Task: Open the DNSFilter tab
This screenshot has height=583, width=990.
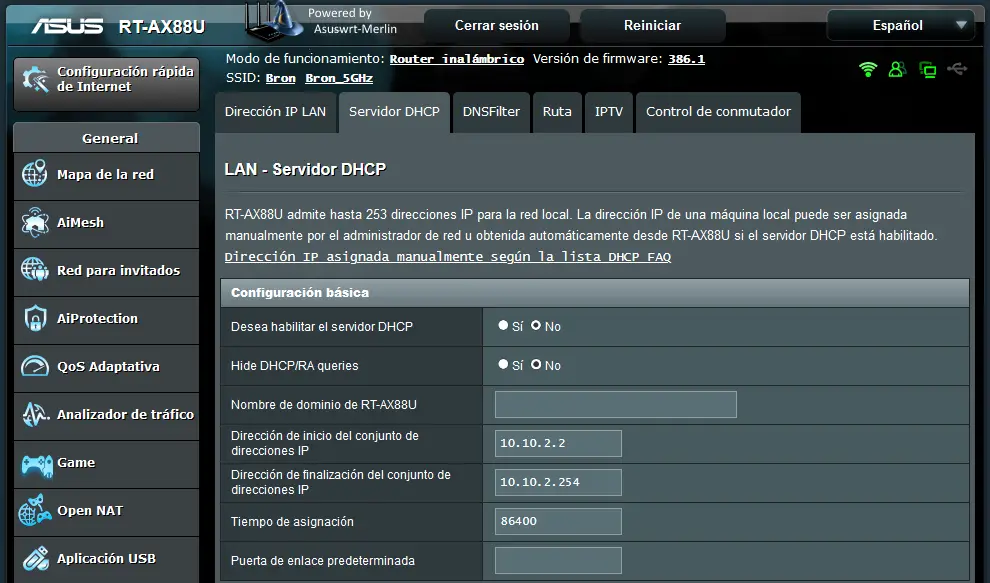Action: [491, 112]
